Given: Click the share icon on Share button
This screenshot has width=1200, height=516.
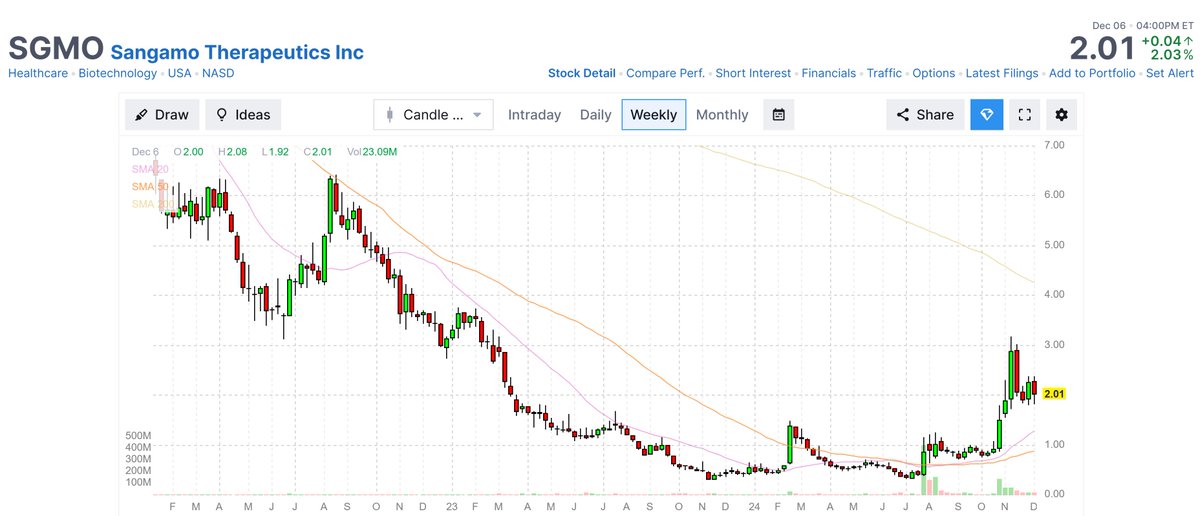Looking at the screenshot, I should (x=903, y=115).
